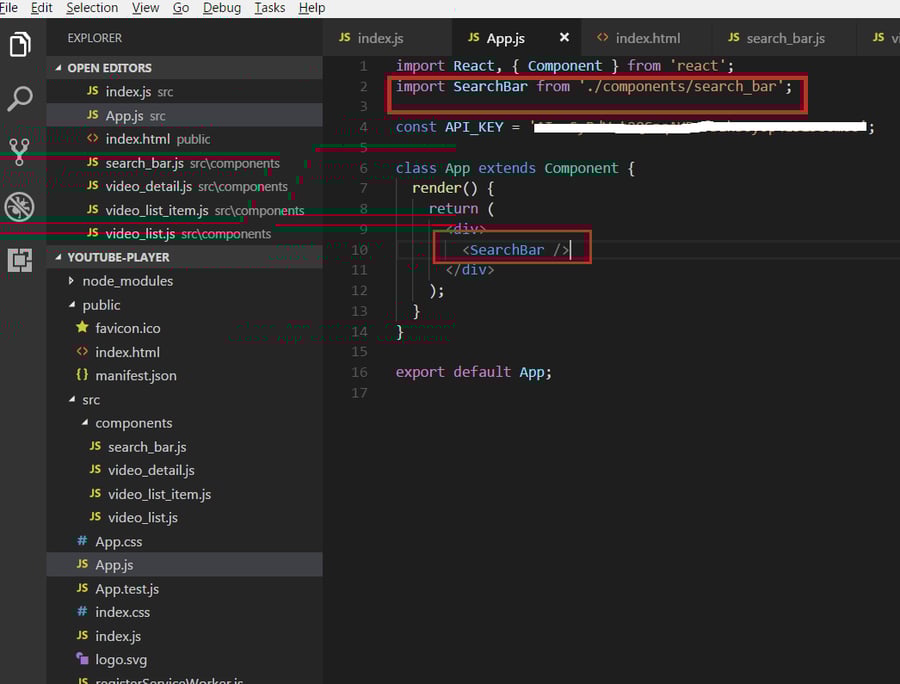Click line 10 containing SearchBar element

pos(507,249)
